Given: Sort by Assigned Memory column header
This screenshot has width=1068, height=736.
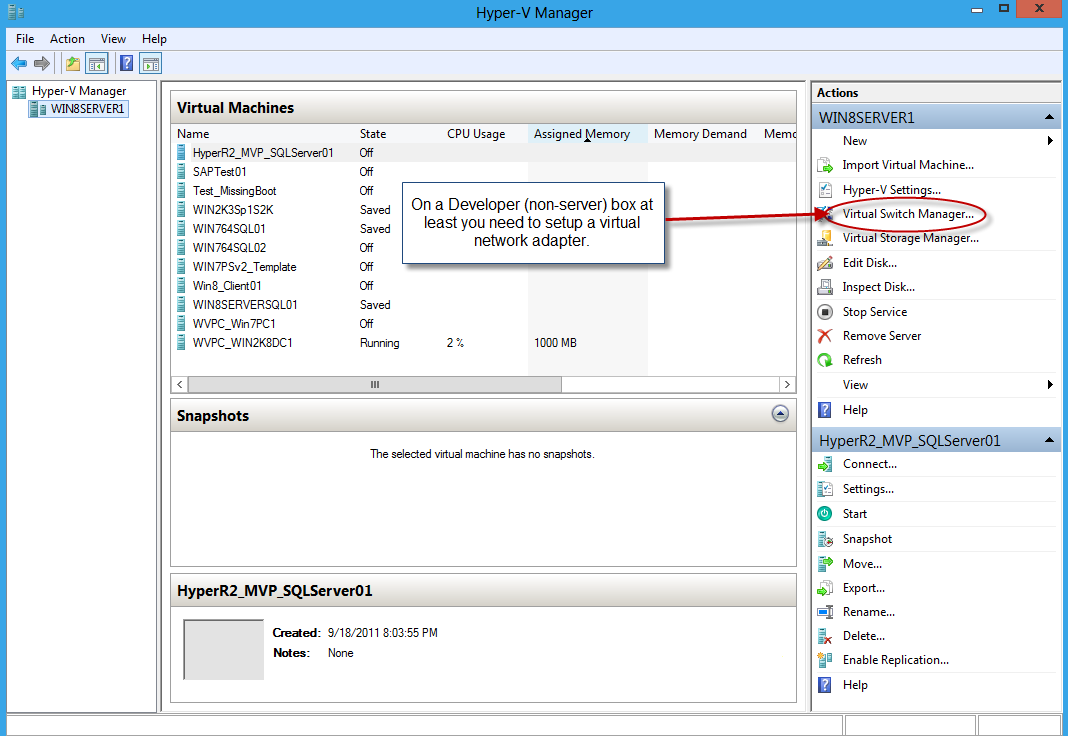Looking at the screenshot, I should click(x=582, y=134).
